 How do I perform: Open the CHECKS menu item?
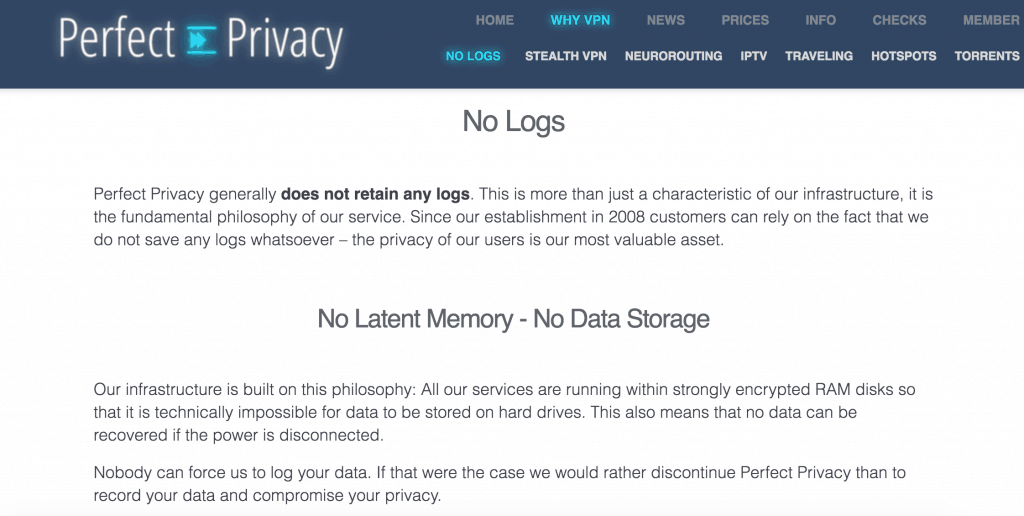pyautogui.click(x=899, y=20)
